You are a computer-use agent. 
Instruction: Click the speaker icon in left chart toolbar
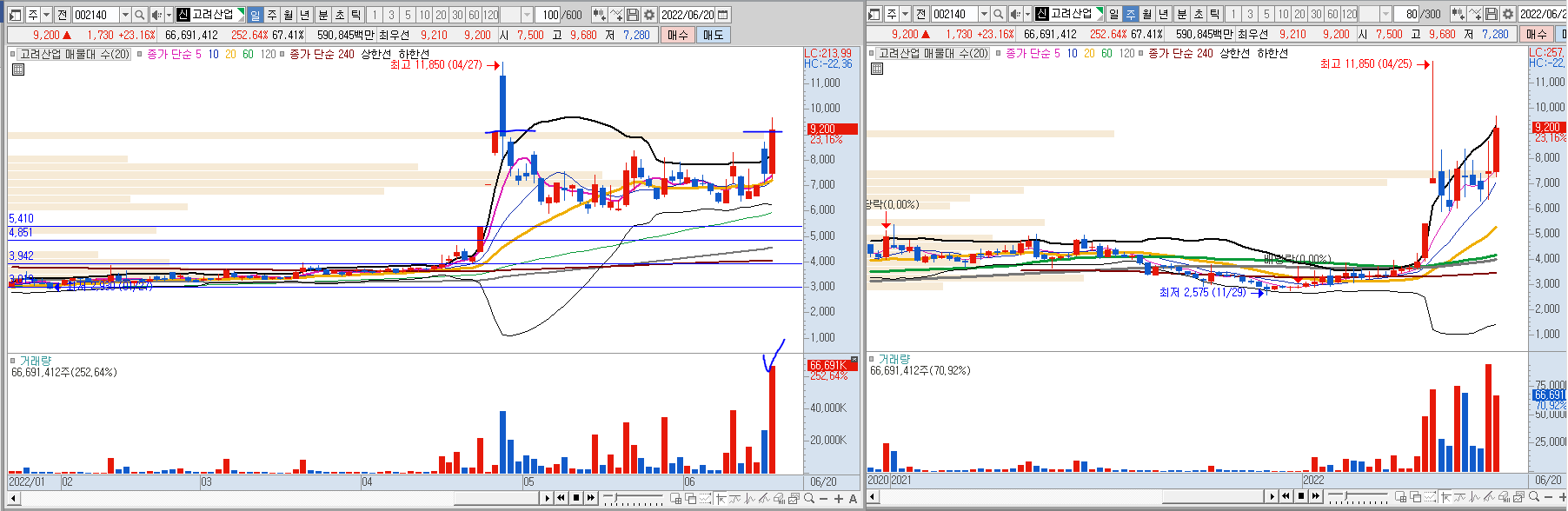click(156, 15)
